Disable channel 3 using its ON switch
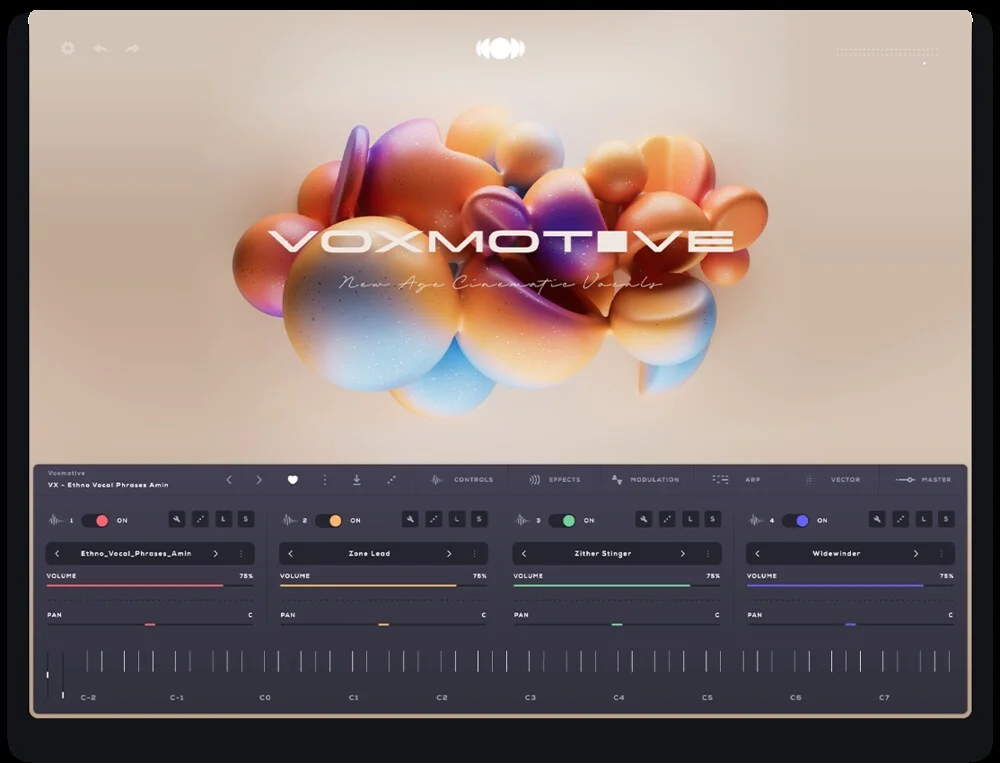 (x=568, y=520)
